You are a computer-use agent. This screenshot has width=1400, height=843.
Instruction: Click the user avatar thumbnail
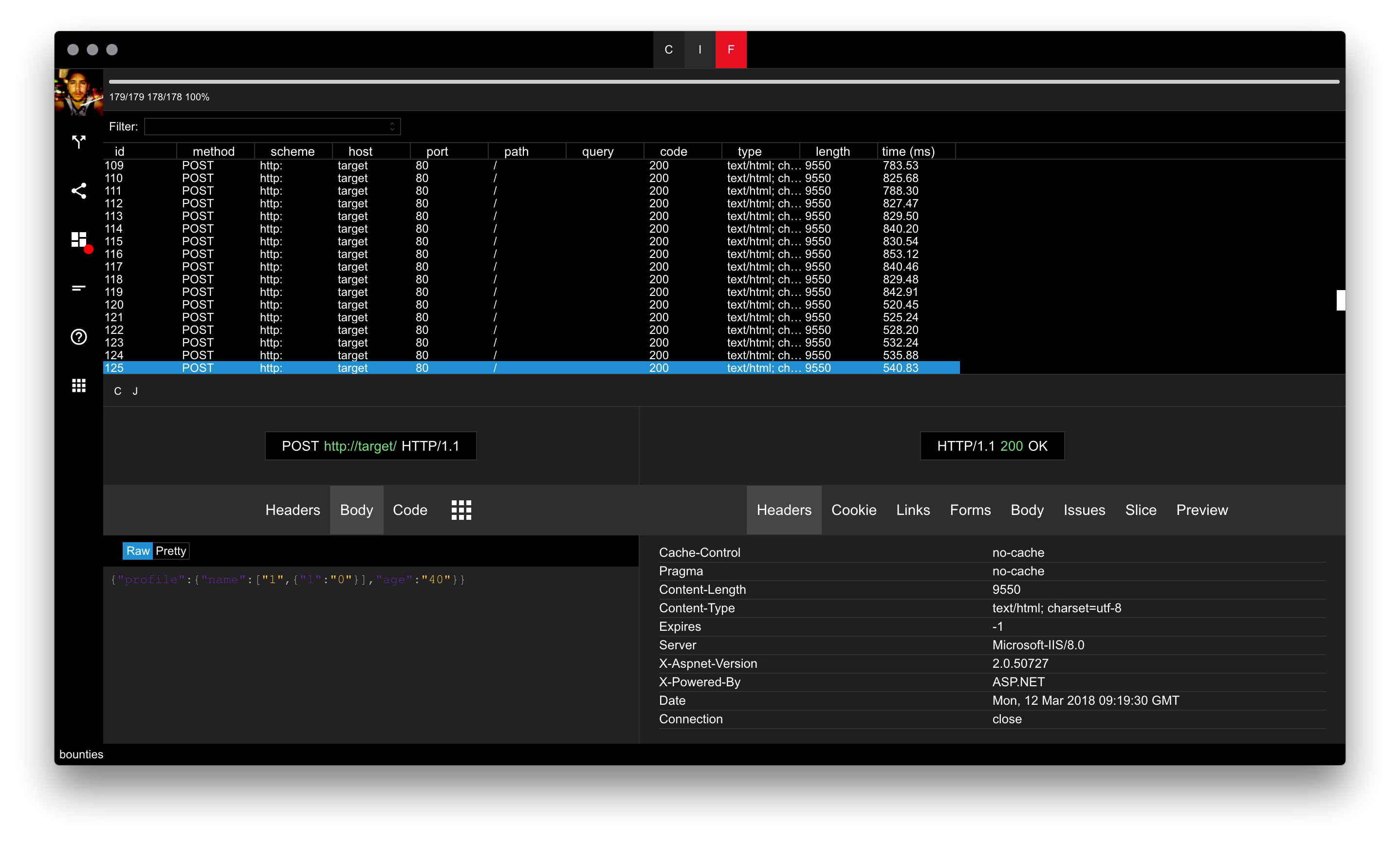click(x=78, y=92)
